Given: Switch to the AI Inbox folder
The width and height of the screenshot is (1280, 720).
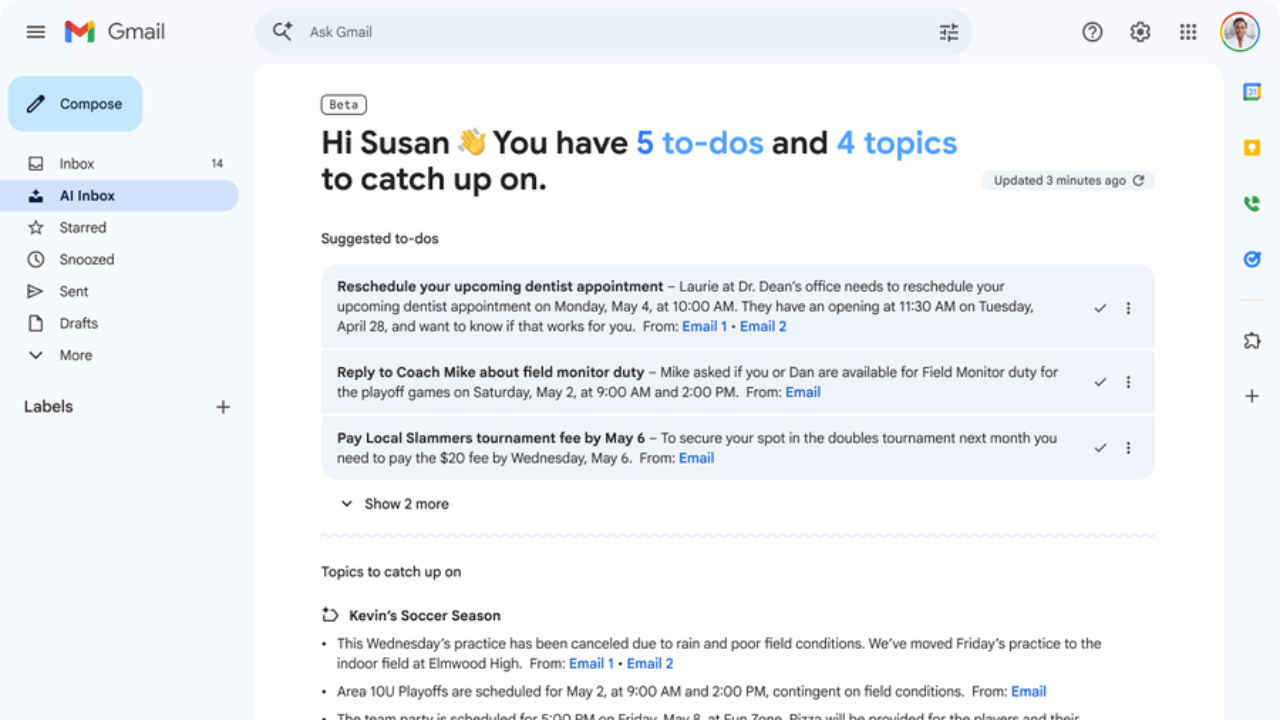Looking at the screenshot, I should 87,196.
